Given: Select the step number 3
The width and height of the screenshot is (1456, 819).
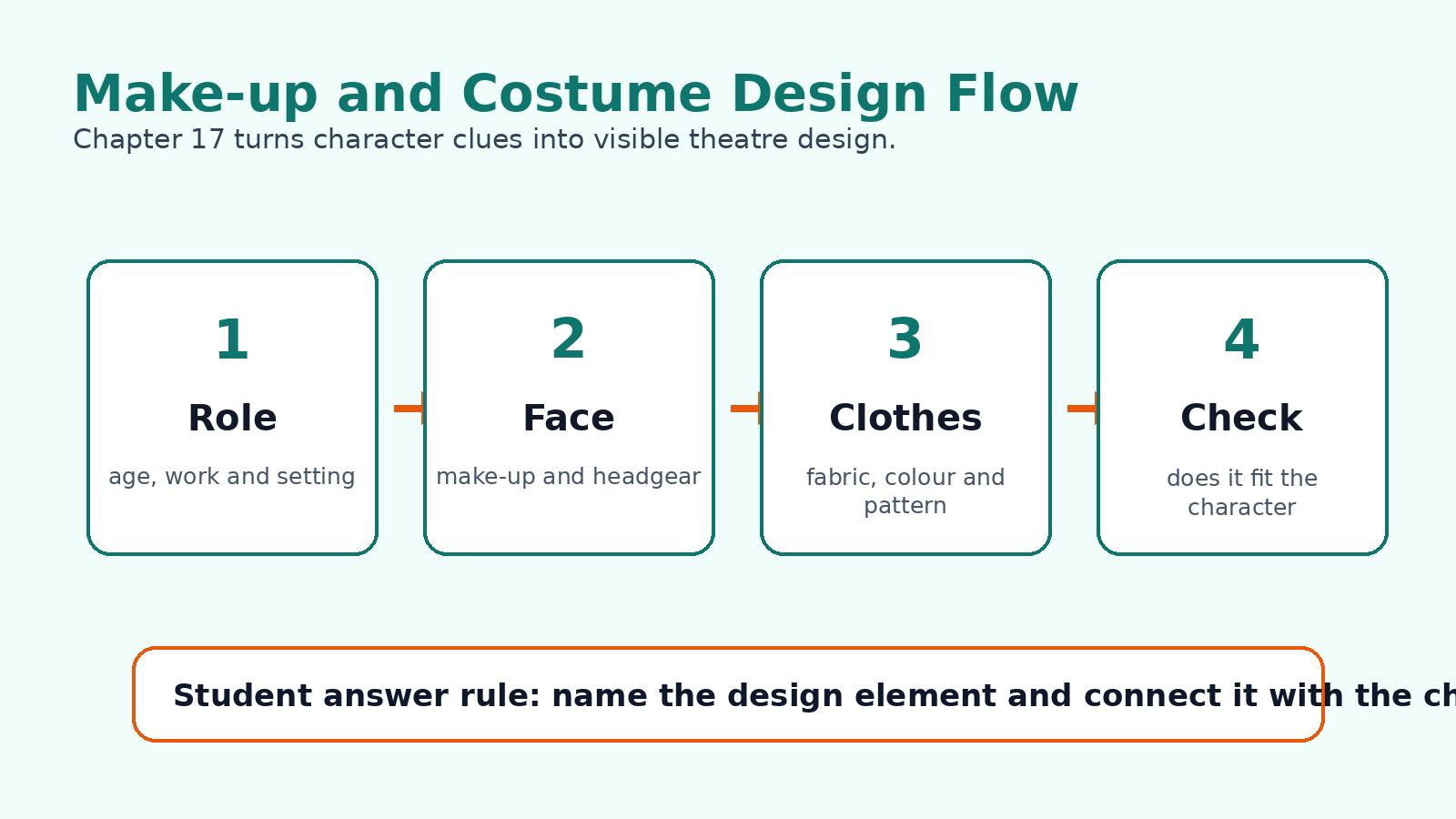Looking at the screenshot, I should (x=905, y=339).
